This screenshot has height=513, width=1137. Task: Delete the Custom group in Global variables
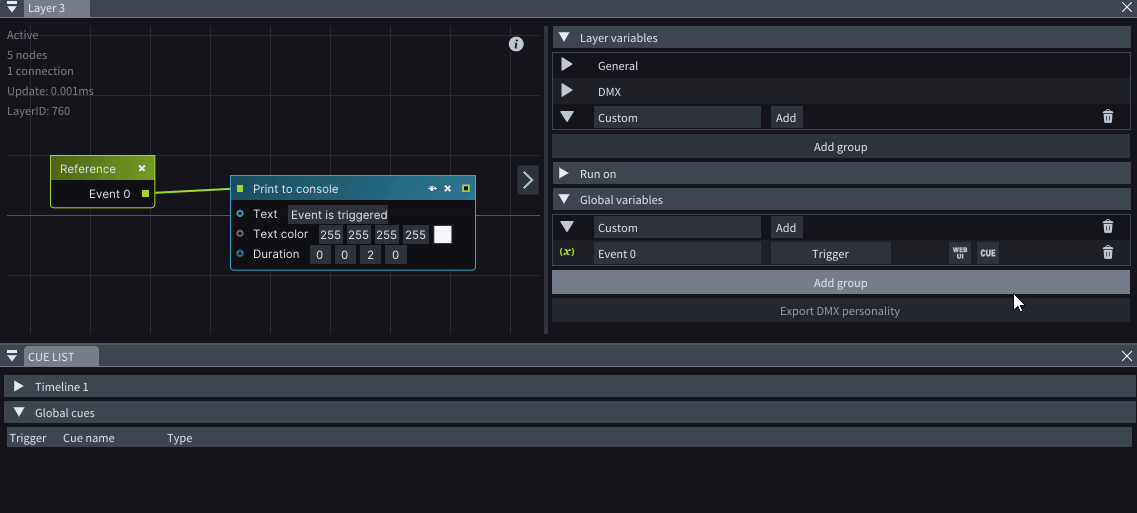[x=1107, y=227]
